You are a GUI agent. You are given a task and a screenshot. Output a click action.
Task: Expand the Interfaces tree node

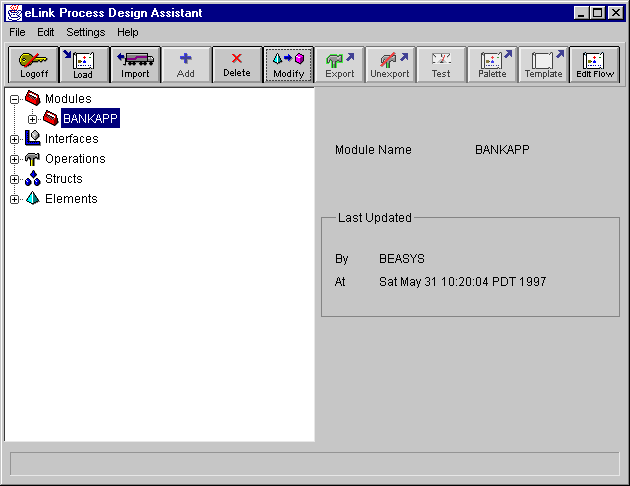14,139
